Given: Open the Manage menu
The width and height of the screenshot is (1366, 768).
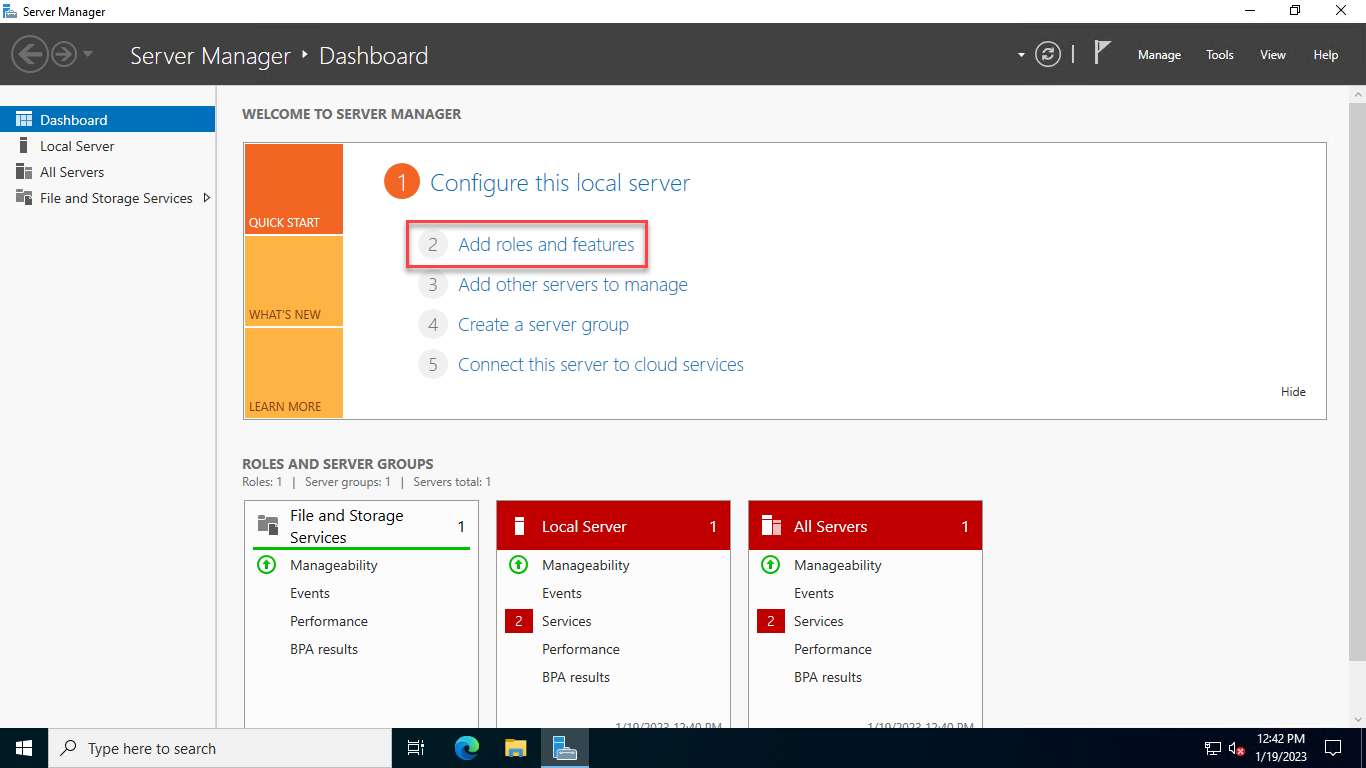Looking at the screenshot, I should [x=1159, y=55].
